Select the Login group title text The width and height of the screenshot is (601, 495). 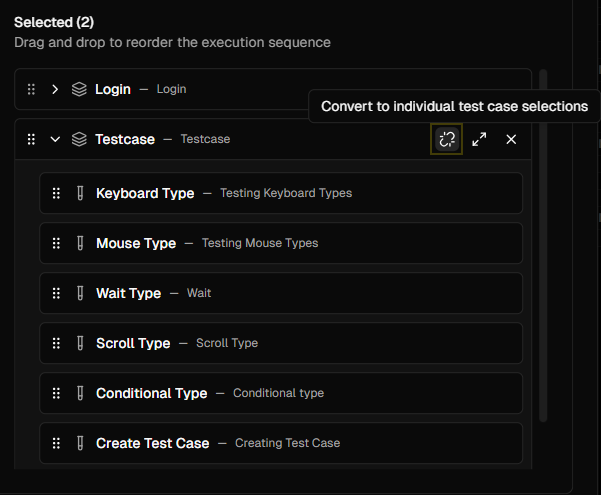(113, 89)
